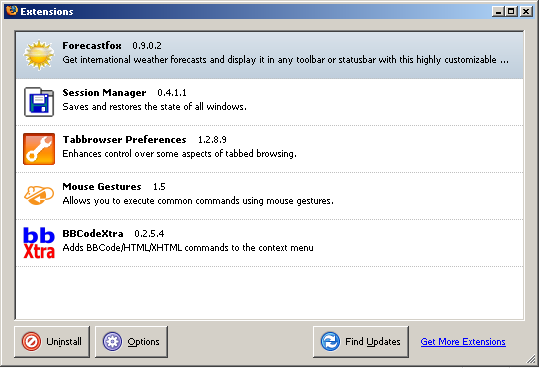Click the Forecastfox sun icon
Viewport: 539px width, 368px height.
(39, 55)
